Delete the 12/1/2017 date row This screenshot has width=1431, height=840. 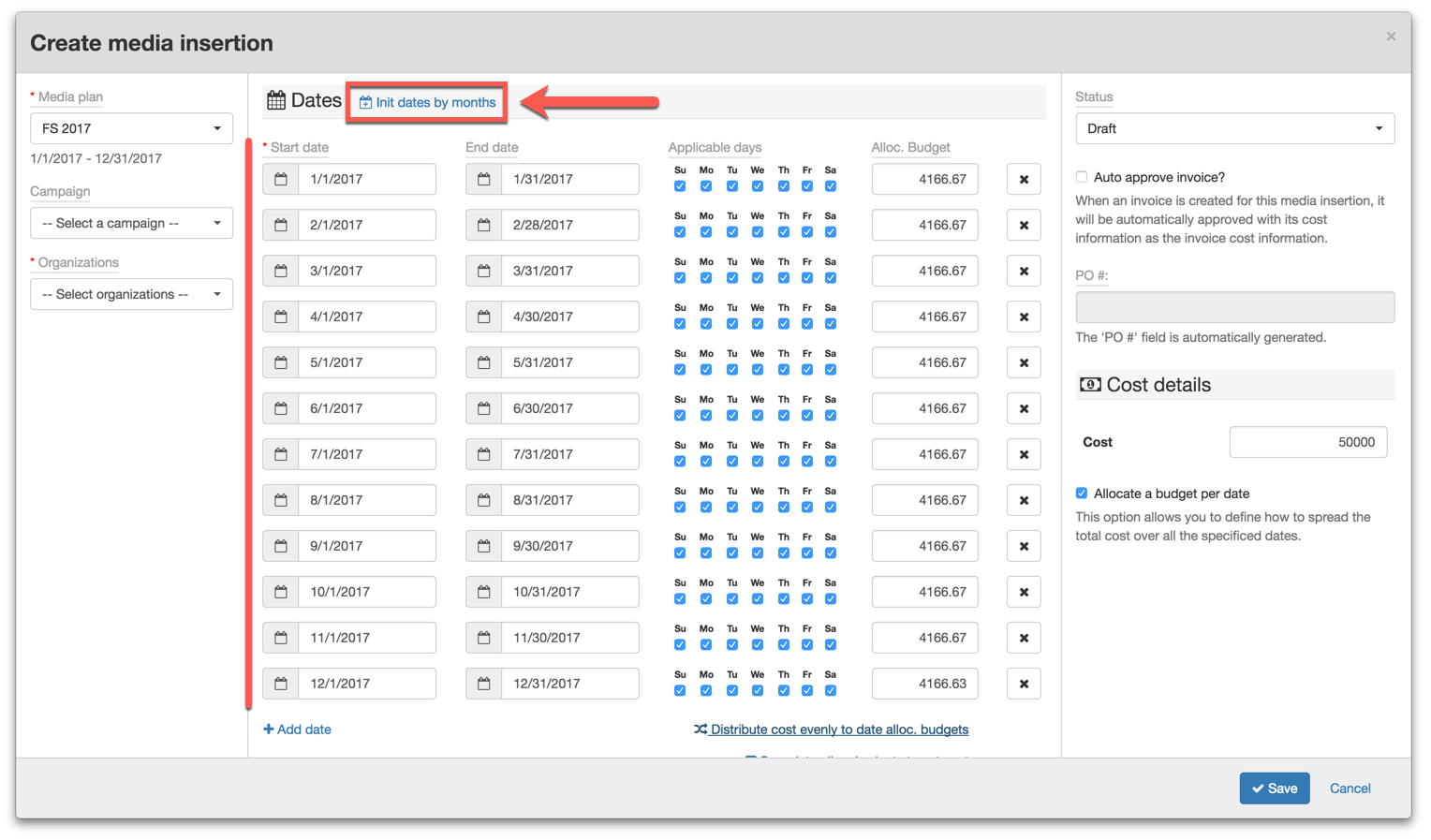1024,685
